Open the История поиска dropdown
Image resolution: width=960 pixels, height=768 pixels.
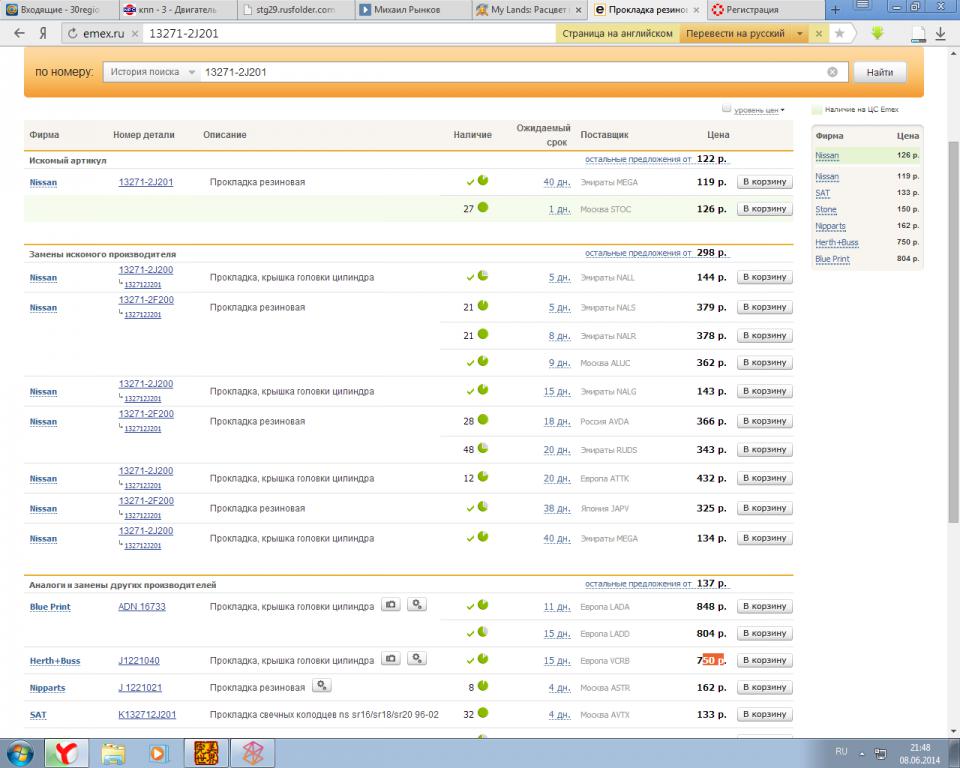coord(152,72)
